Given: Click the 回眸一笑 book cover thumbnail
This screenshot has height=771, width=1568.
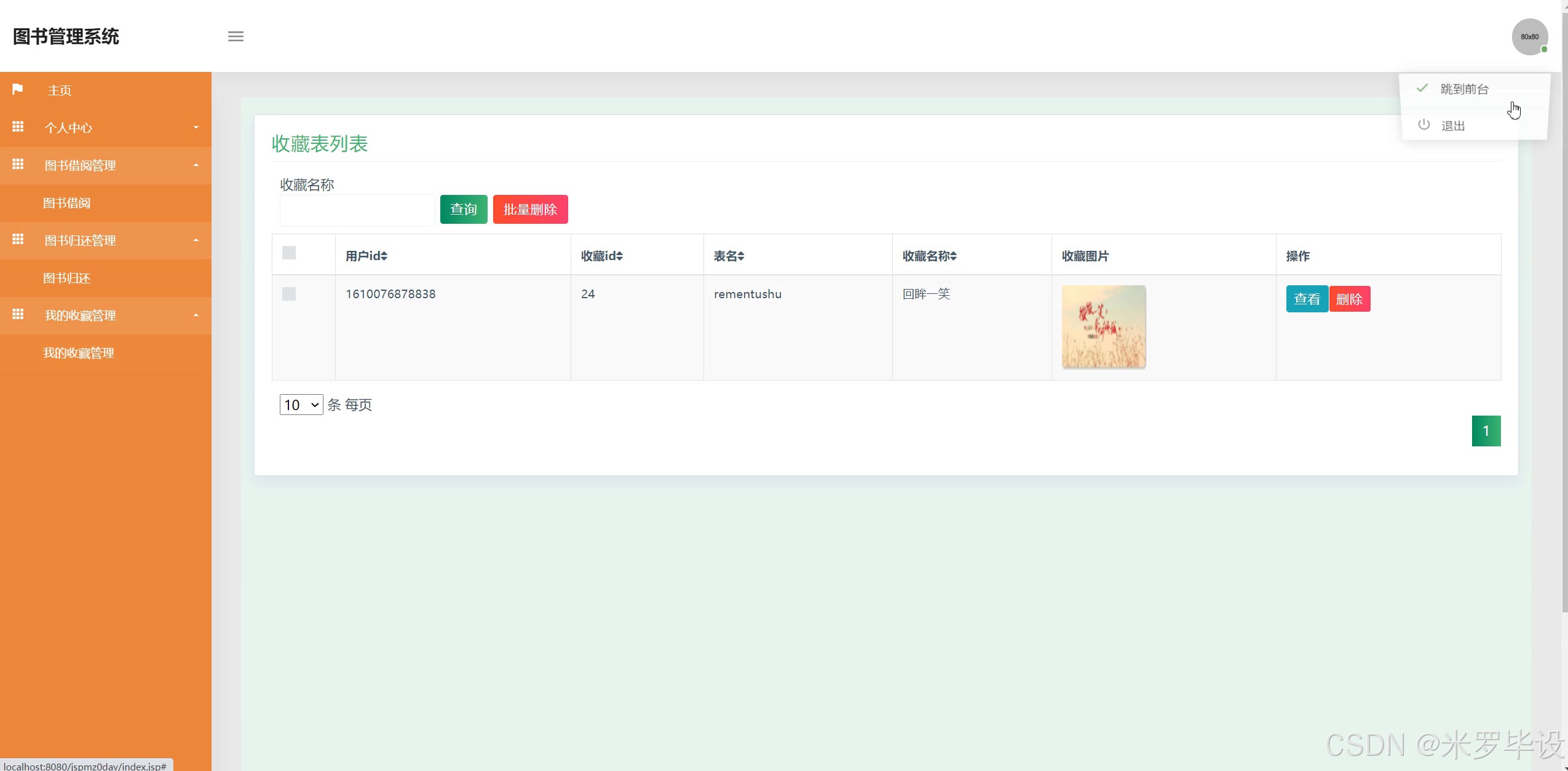Looking at the screenshot, I should (1103, 326).
